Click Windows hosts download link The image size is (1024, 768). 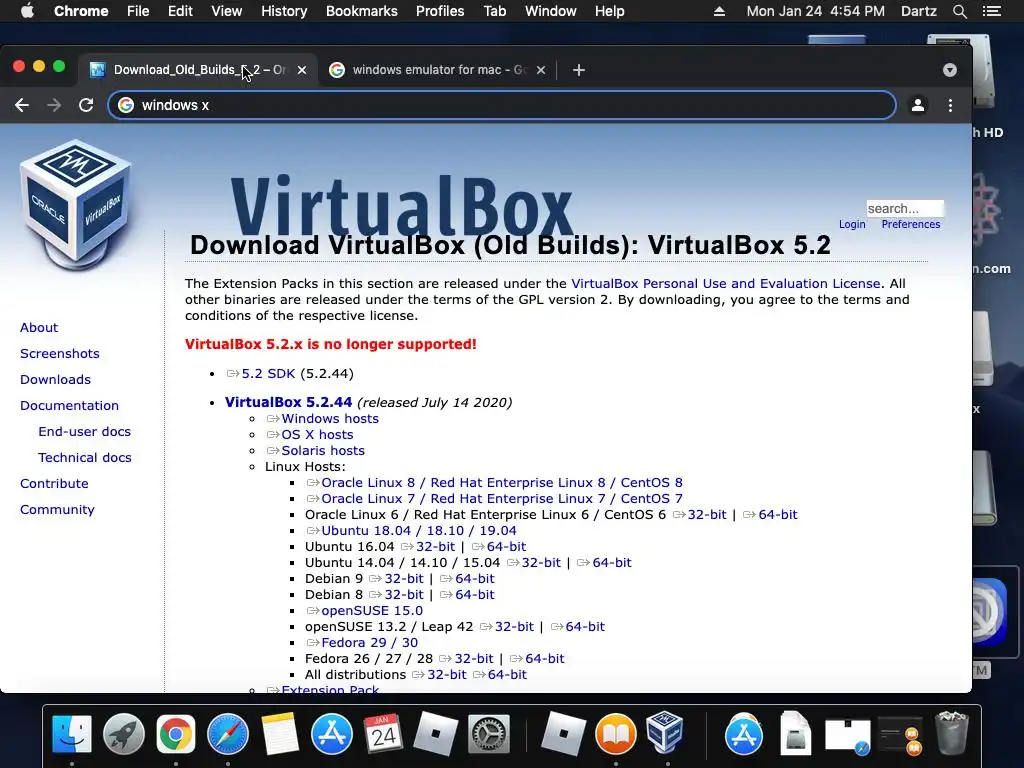(323, 419)
